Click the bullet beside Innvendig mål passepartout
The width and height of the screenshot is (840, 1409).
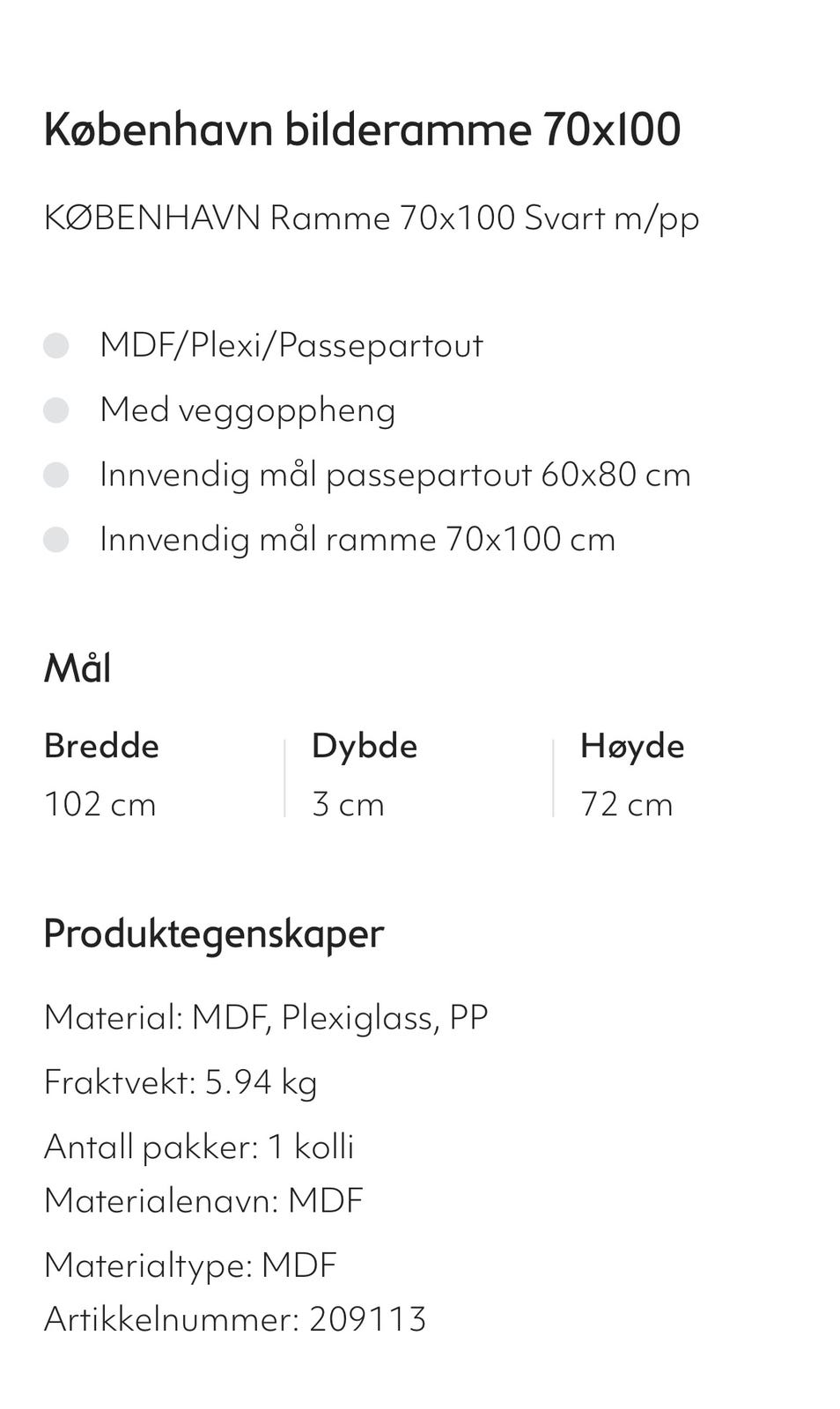tap(56, 475)
